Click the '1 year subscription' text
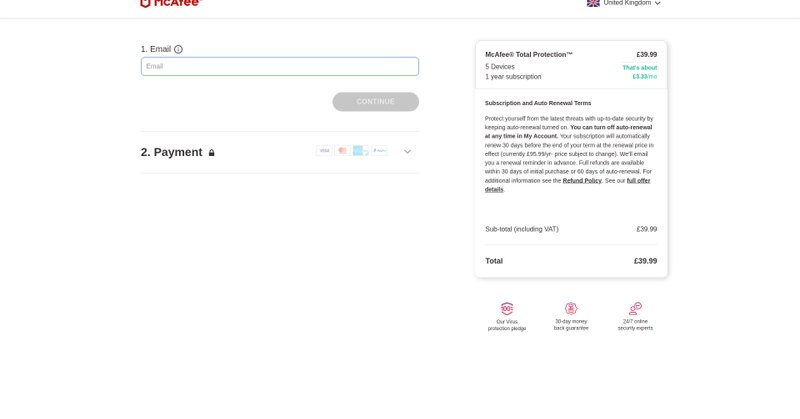 coord(513,77)
